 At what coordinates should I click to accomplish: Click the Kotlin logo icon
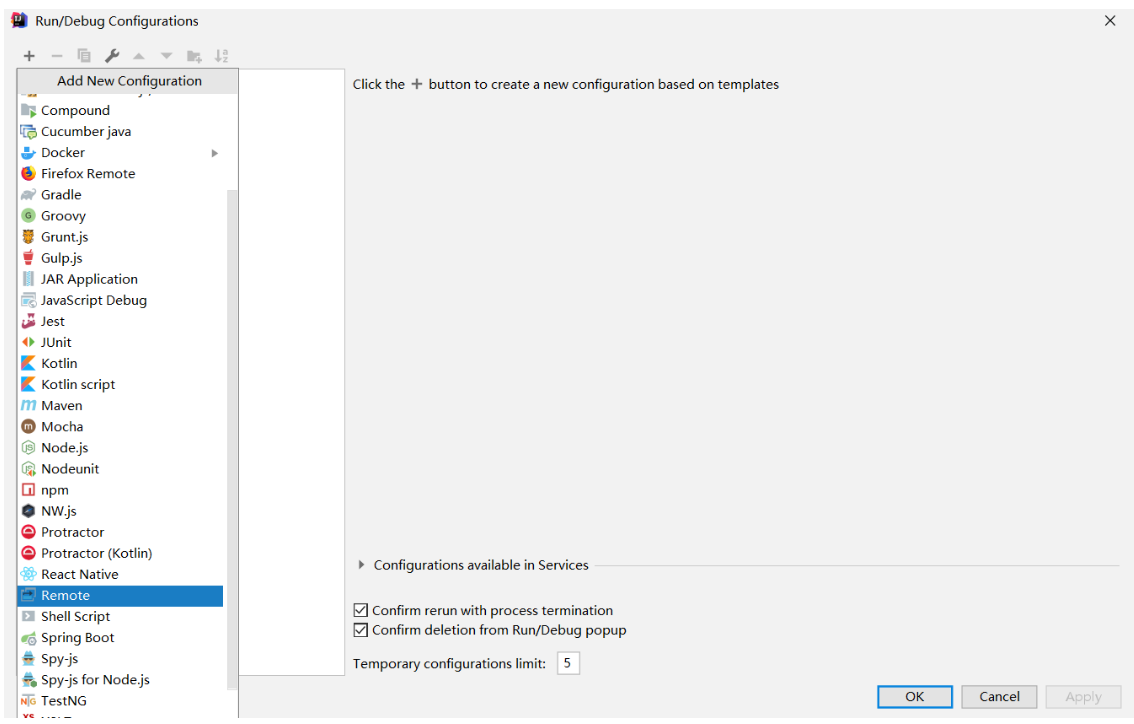point(28,363)
